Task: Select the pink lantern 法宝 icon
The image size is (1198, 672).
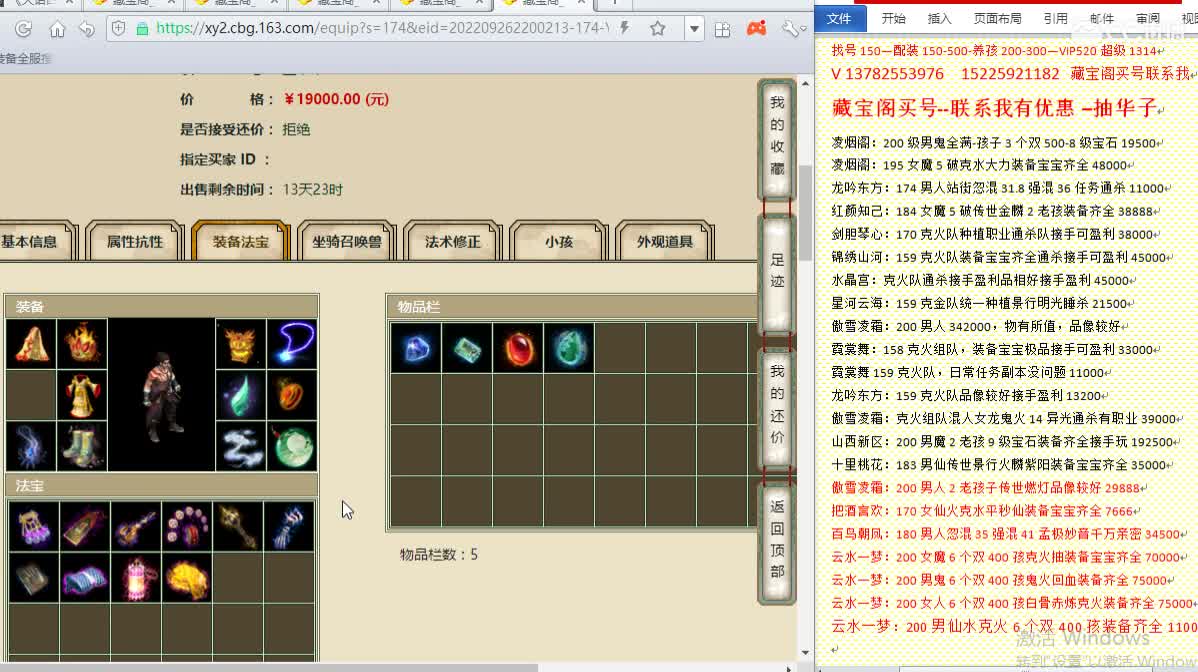Action: click(x=136, y=578)
